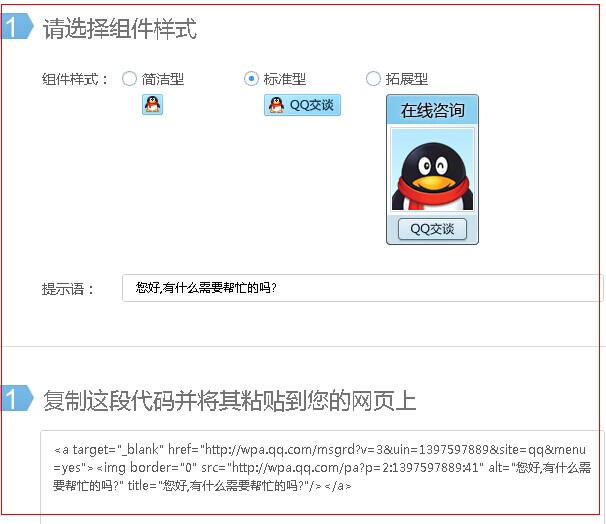The width and height of the screenshot is (606, 524).
Task: Focus the 提示语 input field
Action: 363,288
